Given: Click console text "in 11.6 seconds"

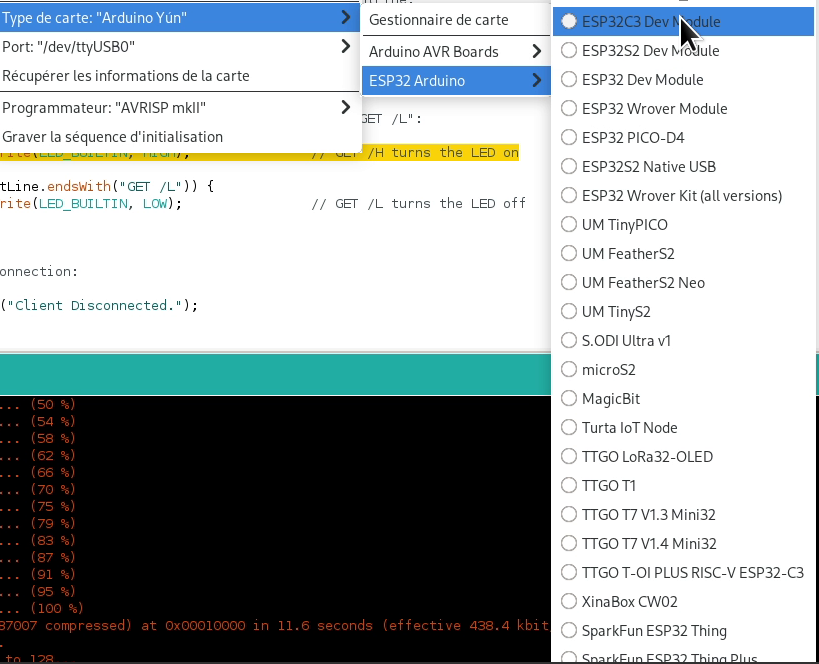Looking at the screenshot, I should coord(313,625).
